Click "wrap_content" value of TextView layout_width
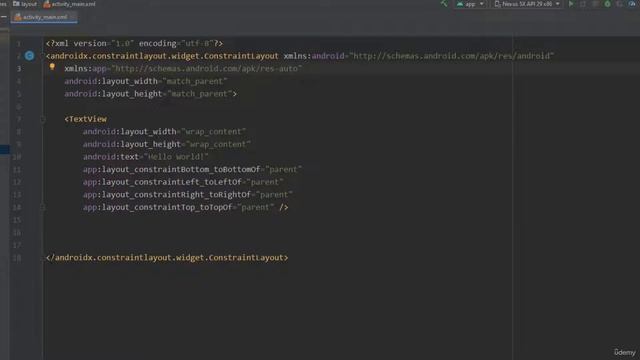640x360 pixels. pos(213,131)
